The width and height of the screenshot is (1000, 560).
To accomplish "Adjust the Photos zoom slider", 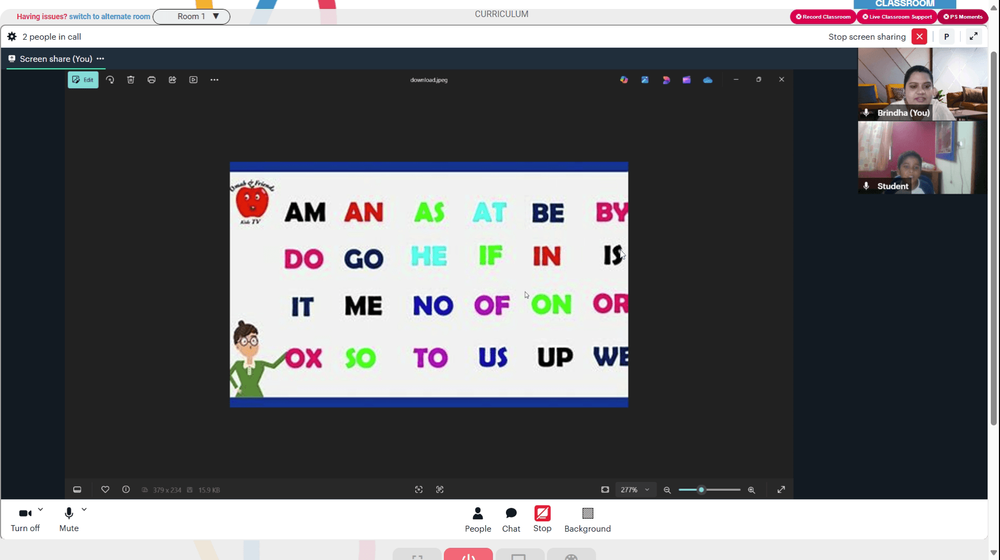I will point(709,490).
